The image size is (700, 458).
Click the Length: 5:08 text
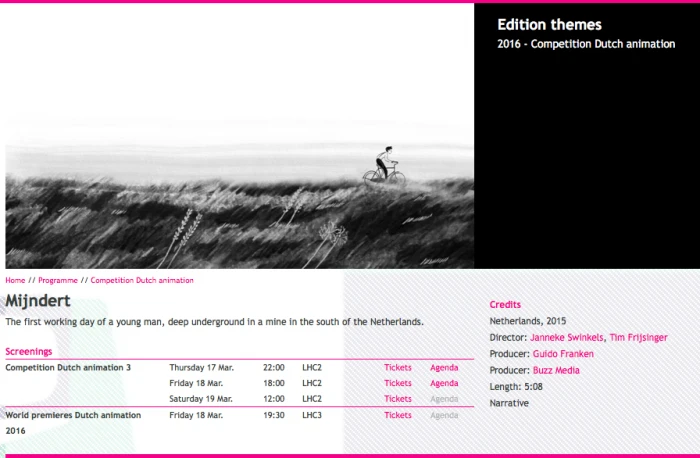coord(516,387)
